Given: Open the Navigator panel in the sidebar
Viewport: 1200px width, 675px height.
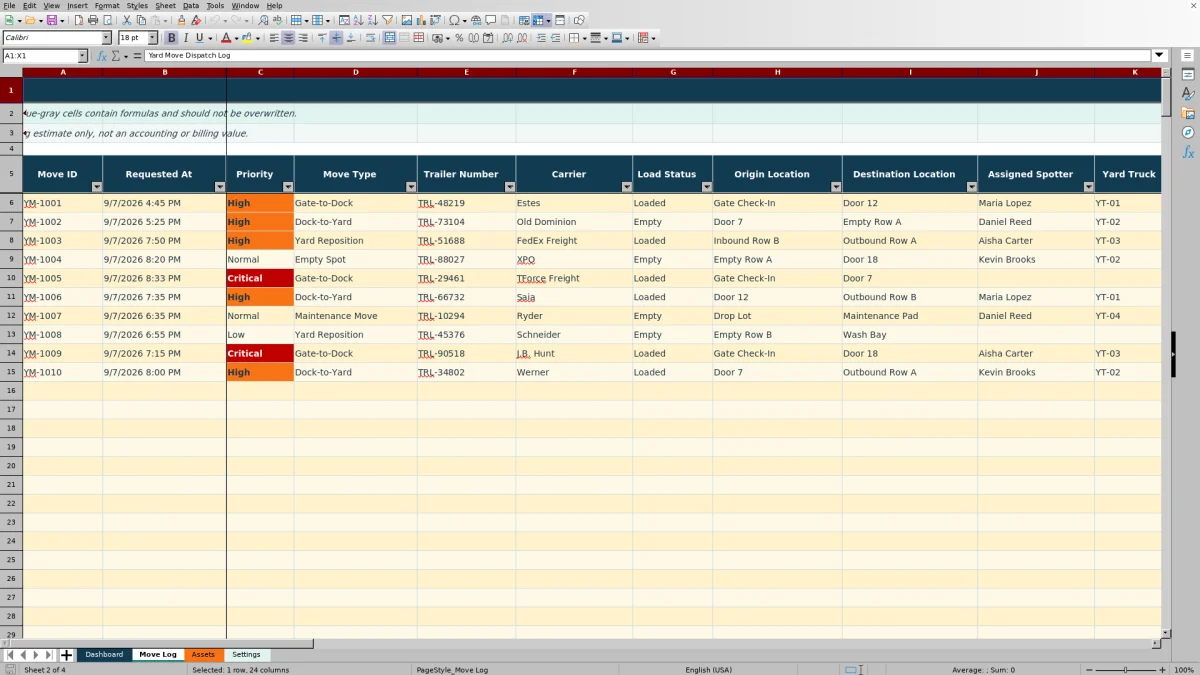Looking at the screenshot, I should point(1188,132).
